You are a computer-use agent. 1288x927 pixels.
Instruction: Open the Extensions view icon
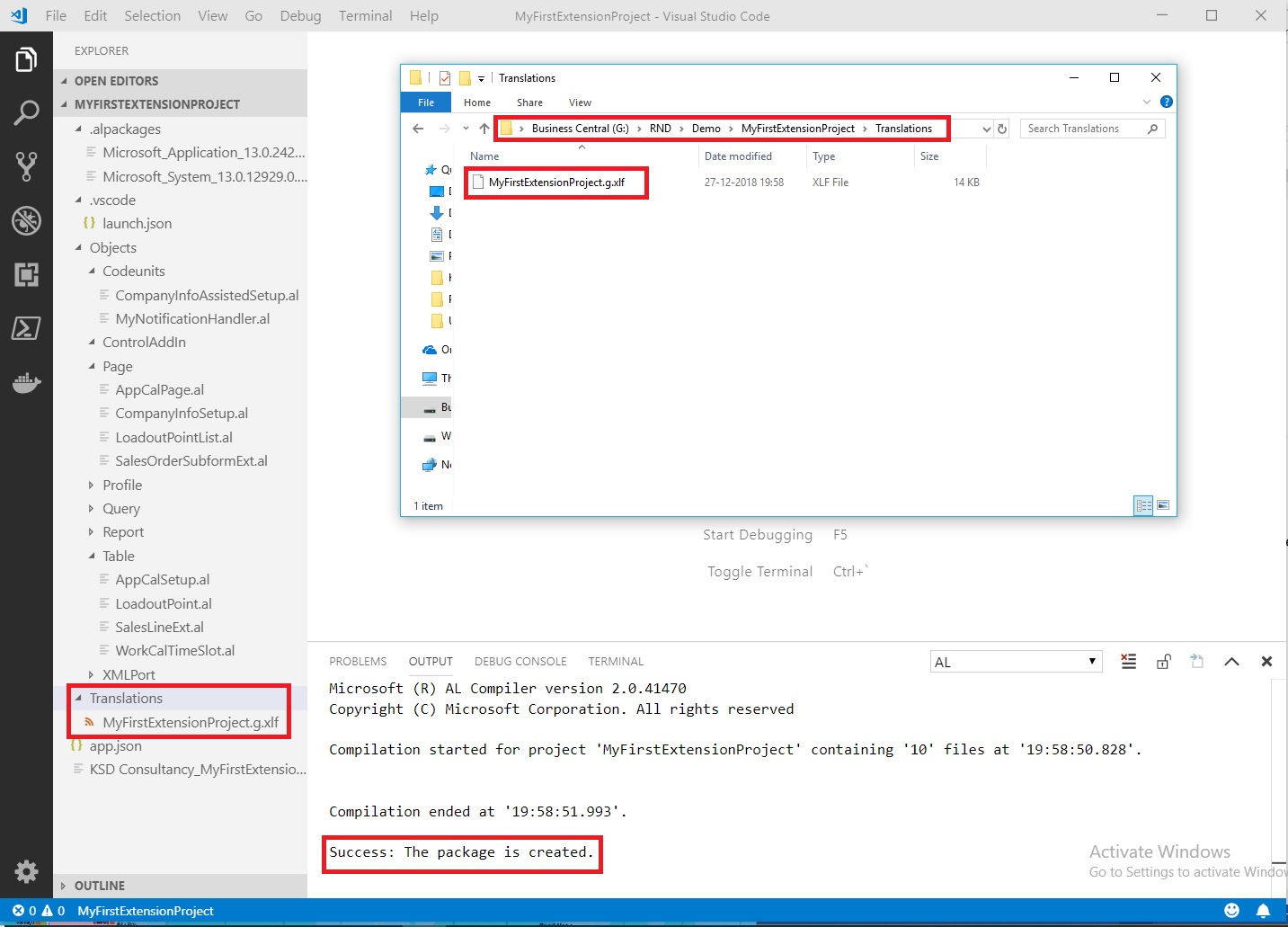coord(26,274)
